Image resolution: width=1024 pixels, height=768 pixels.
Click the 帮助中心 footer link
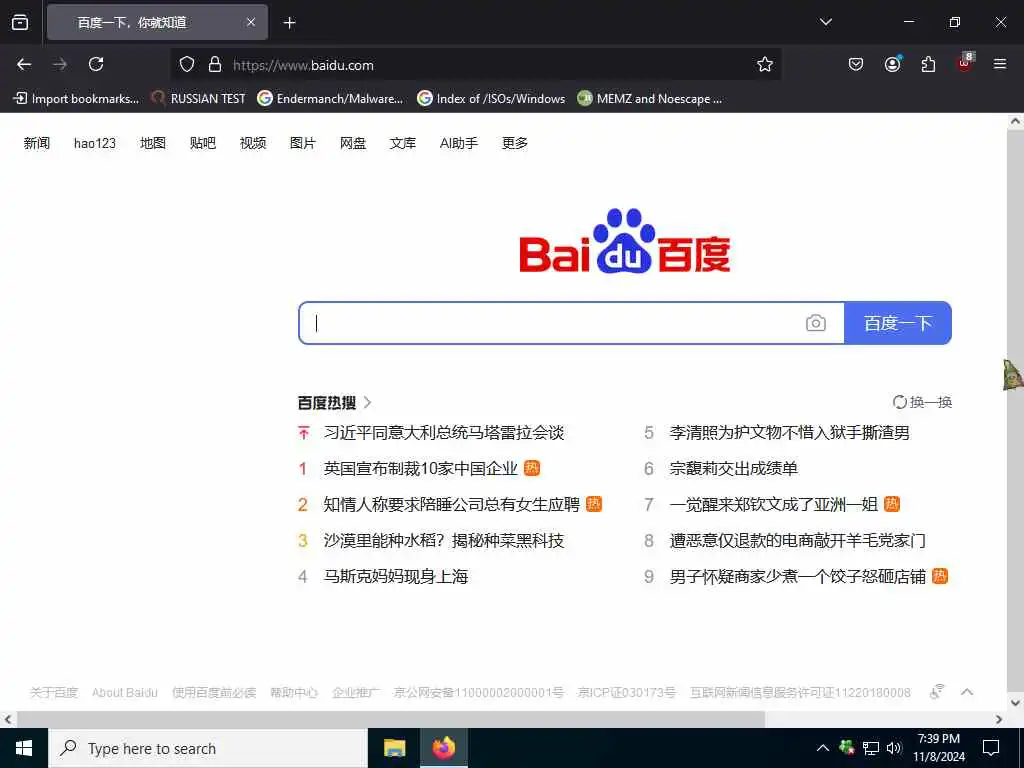point(294,692)
